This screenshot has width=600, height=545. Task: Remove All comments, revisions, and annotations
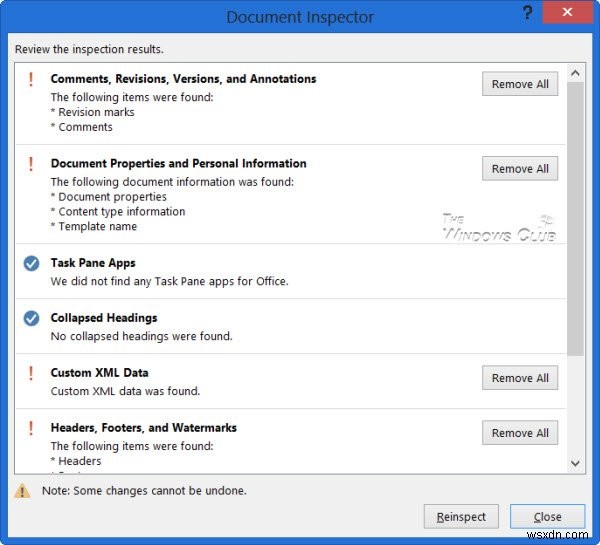click(520, 84)
